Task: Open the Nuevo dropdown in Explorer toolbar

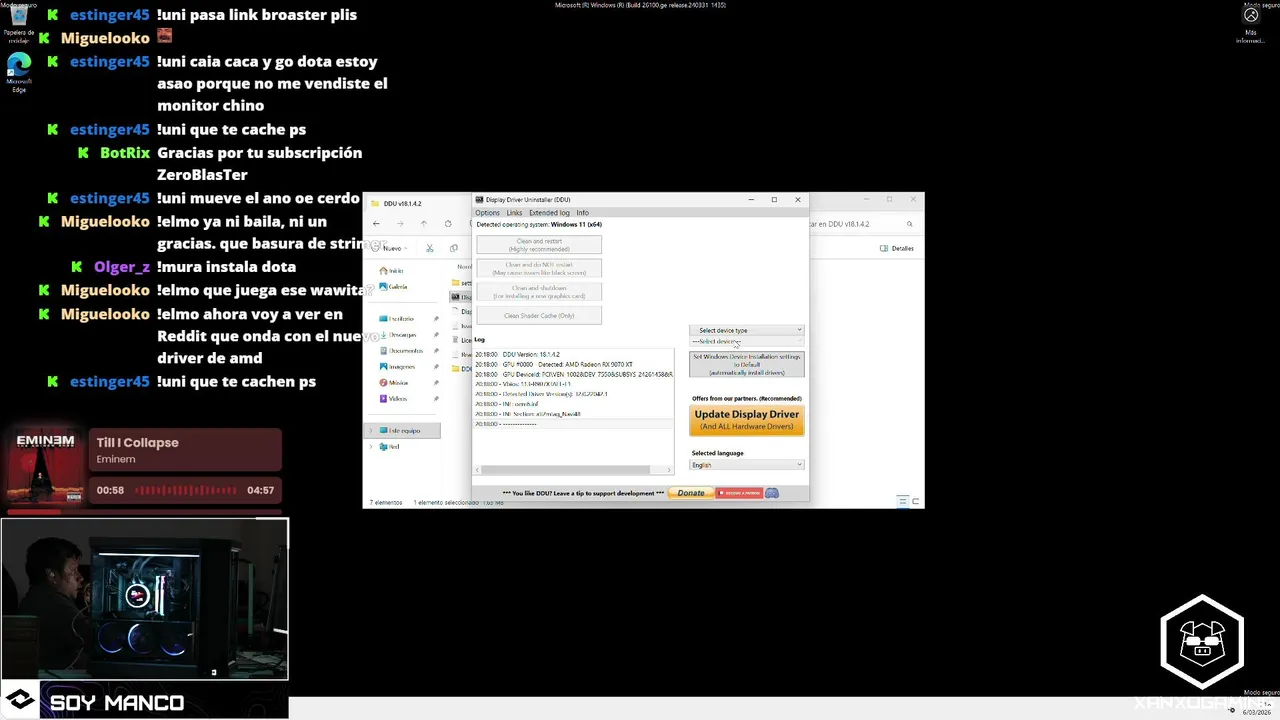Action: point(391,248)
